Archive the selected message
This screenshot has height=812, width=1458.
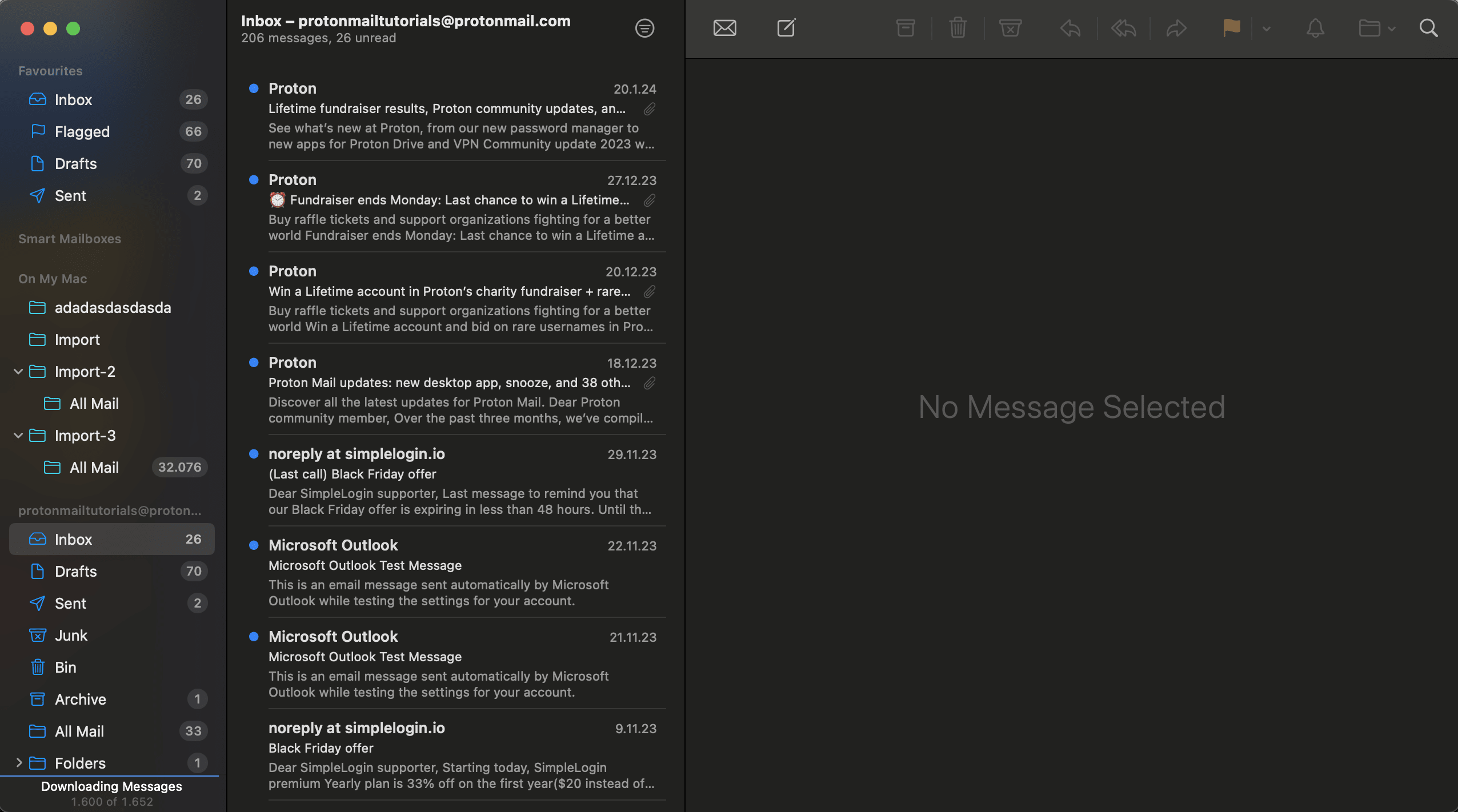(x=906, y=27)
